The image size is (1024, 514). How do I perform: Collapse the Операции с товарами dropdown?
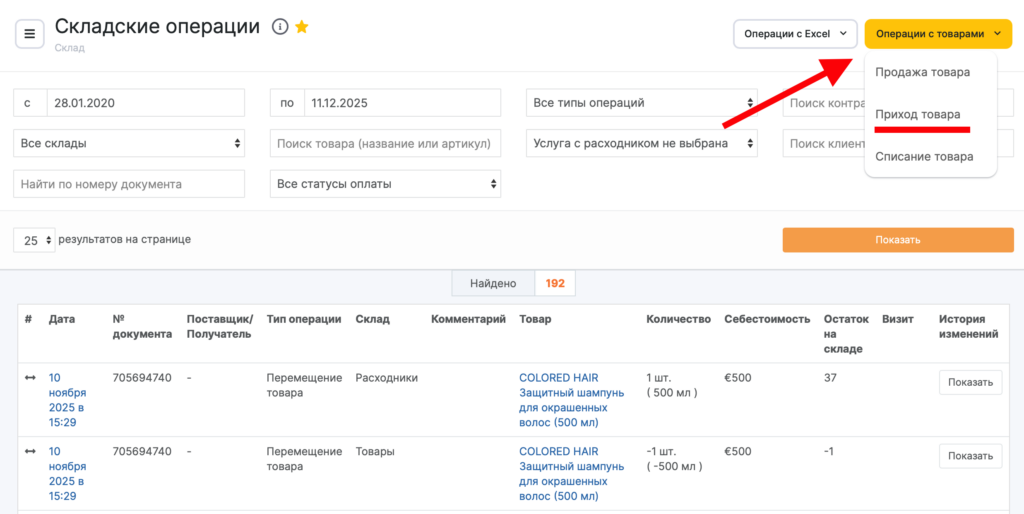937,34
